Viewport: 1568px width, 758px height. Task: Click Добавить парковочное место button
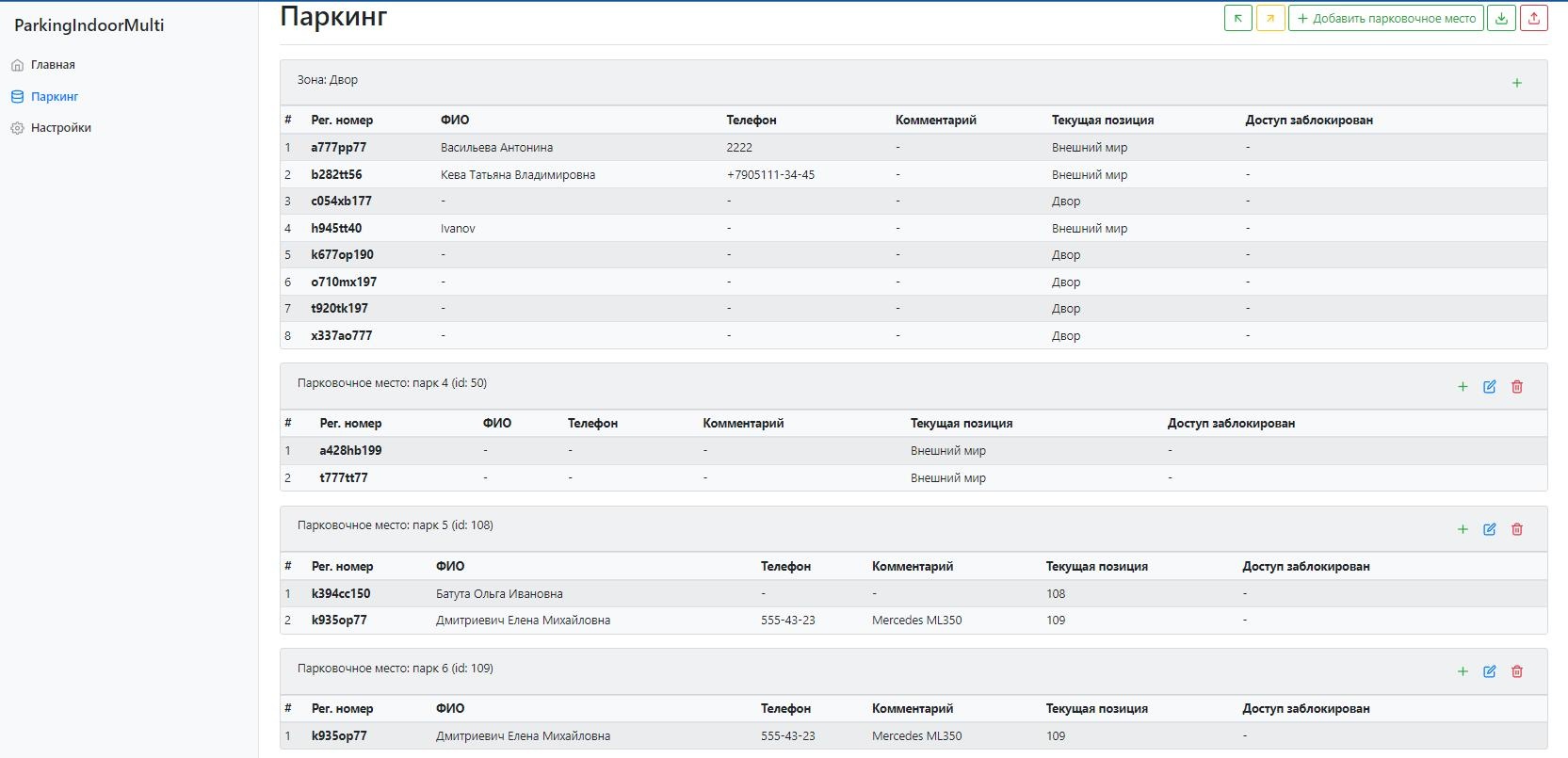[x=1386, y=18]
